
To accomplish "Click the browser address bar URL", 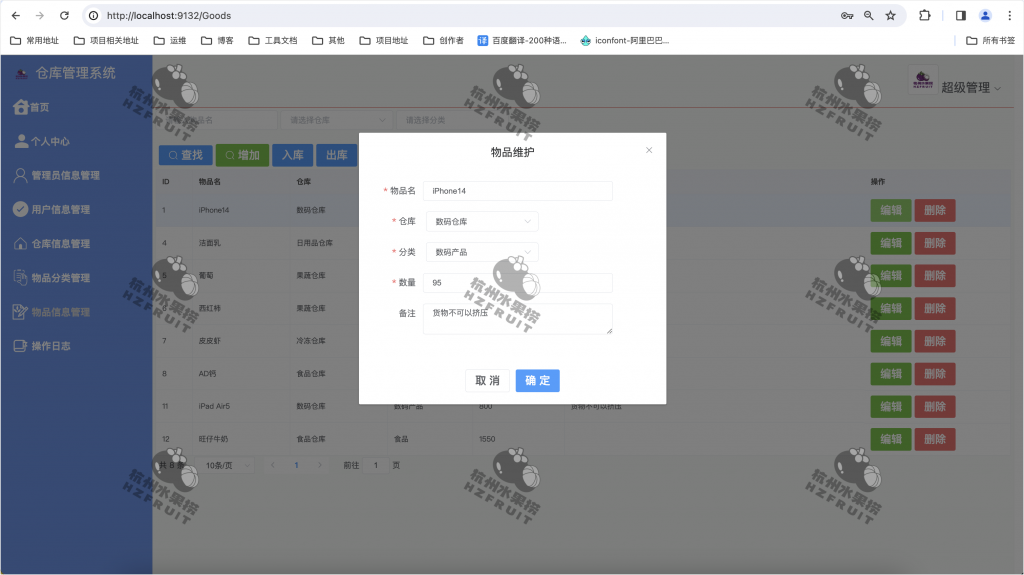I will pos(169,15).
